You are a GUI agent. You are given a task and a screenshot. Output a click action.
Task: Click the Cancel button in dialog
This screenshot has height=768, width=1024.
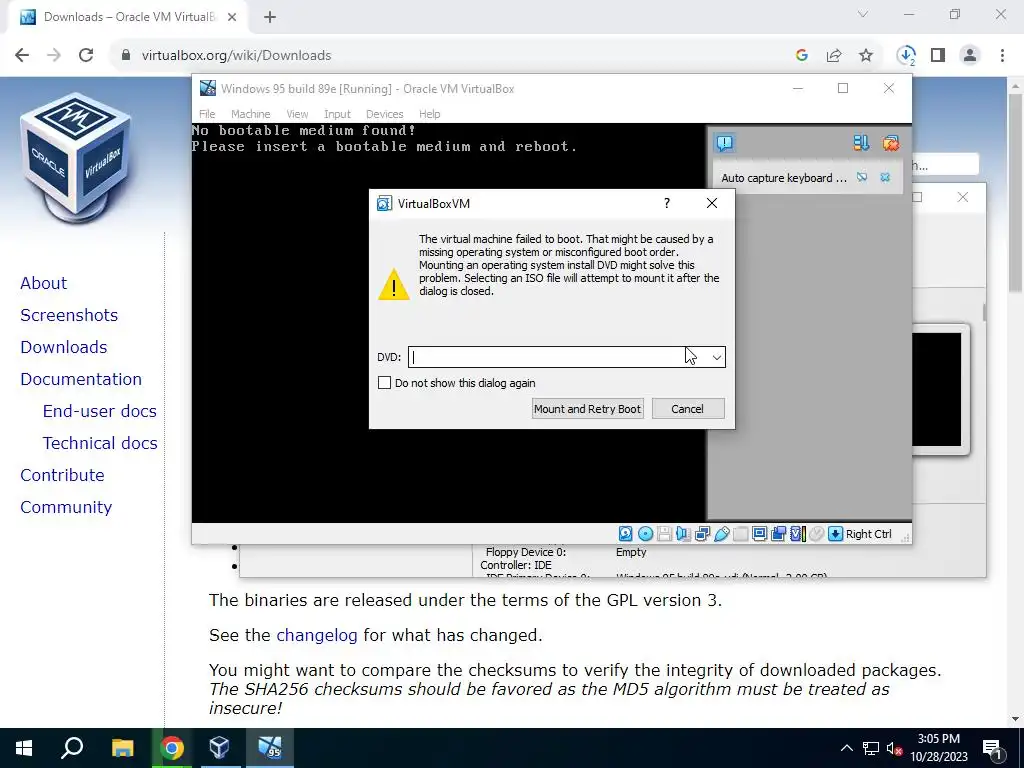(x=688, y=409)
